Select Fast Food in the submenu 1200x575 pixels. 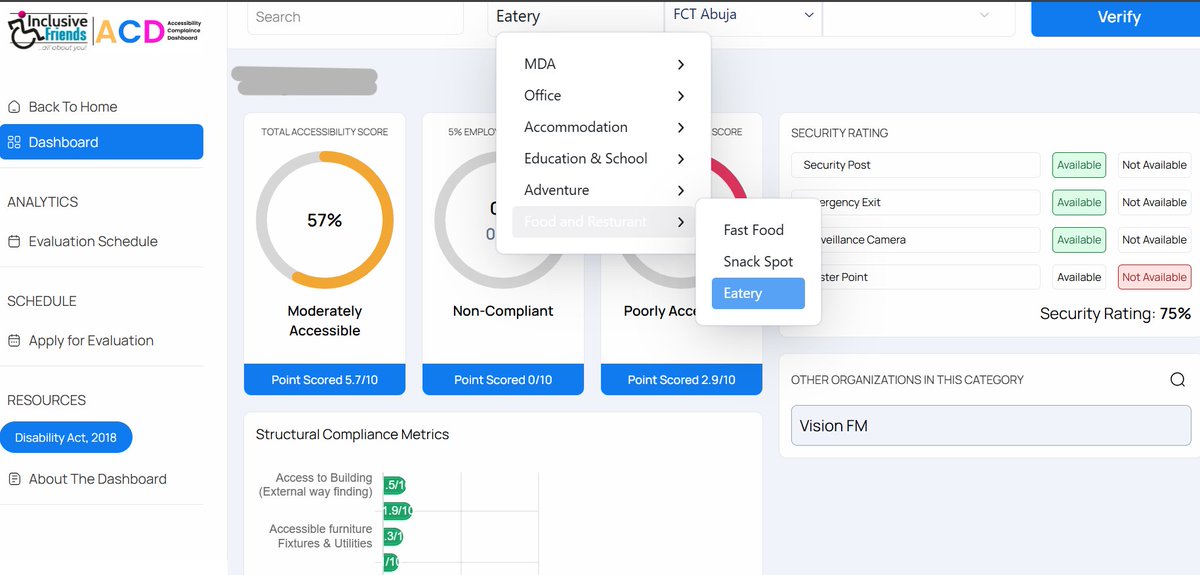click(x=758, y=230)
